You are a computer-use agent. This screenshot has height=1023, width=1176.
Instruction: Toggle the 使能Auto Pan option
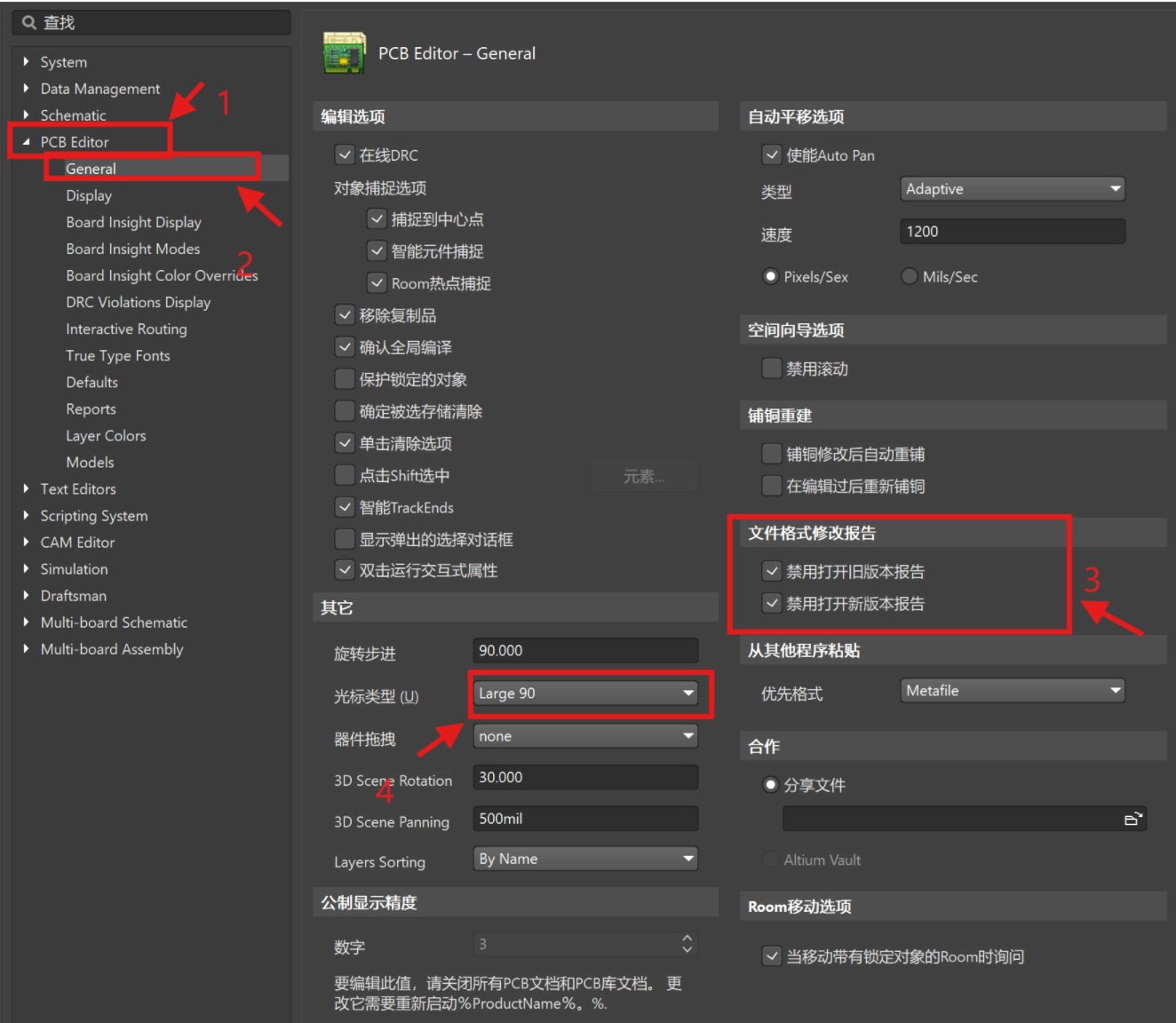click(772, 154)
